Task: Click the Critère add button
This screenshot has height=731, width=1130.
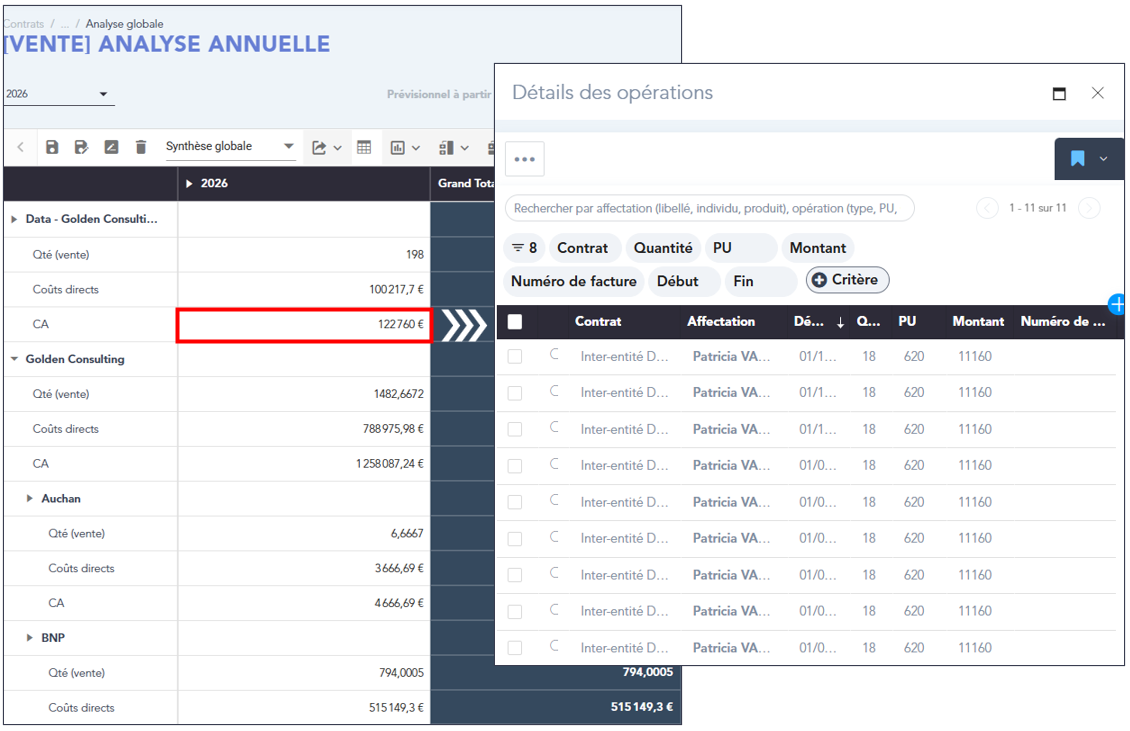Action: (846, 280)
